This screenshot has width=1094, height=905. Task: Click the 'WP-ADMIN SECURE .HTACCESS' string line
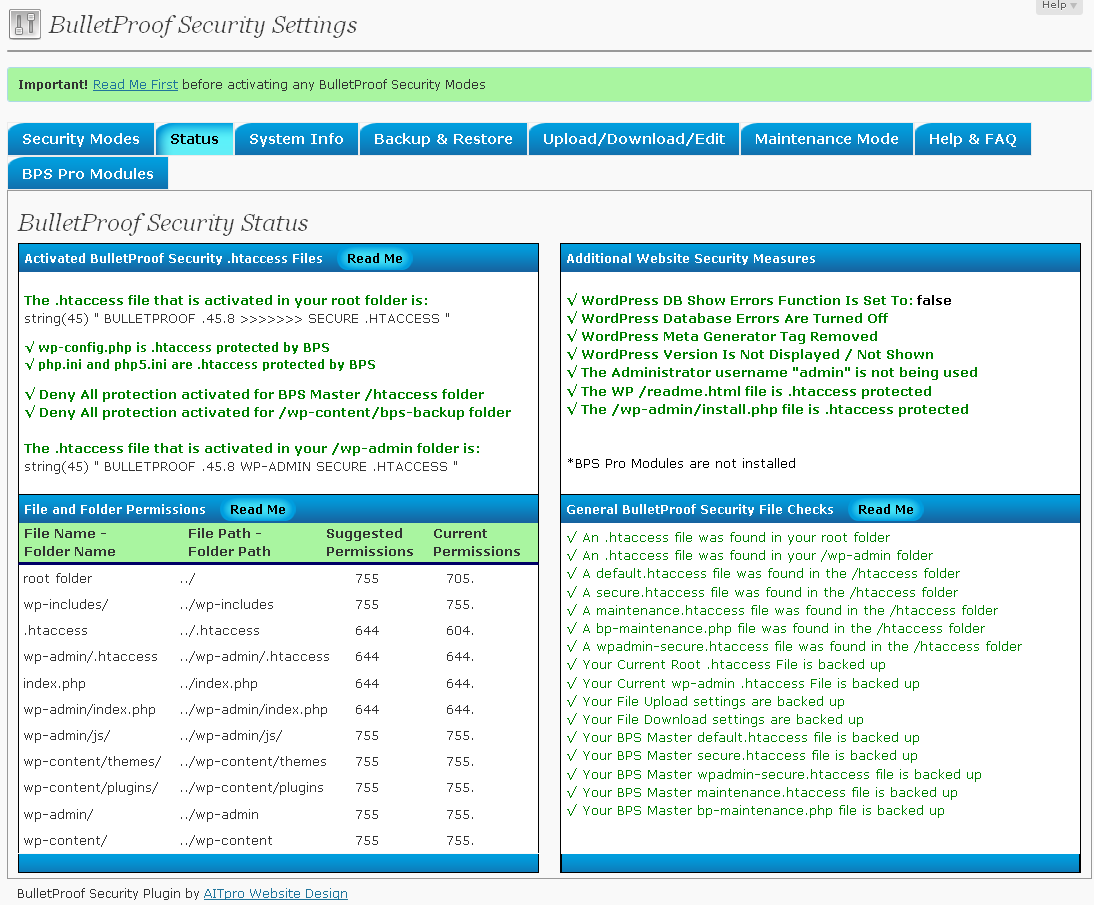pos(241,466)
